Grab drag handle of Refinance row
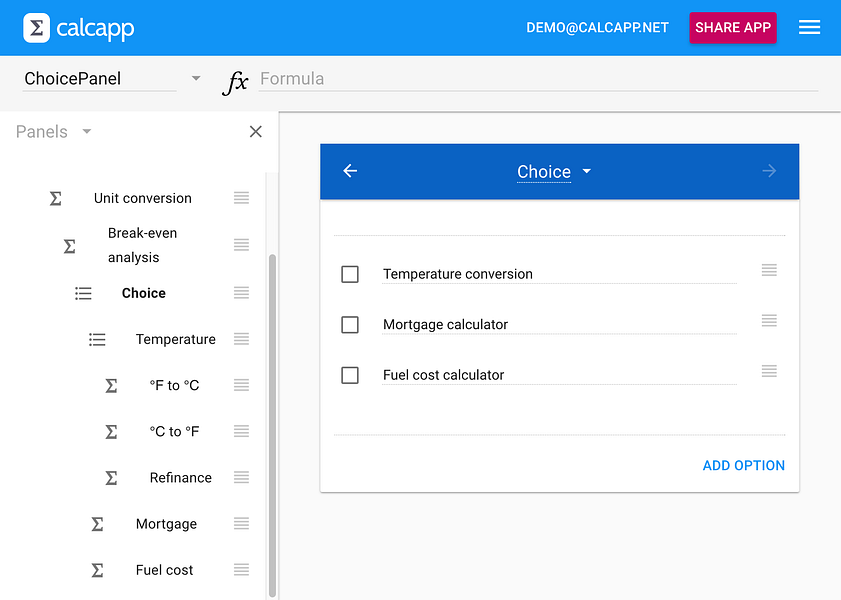The image size is (841, 600). 241,477
